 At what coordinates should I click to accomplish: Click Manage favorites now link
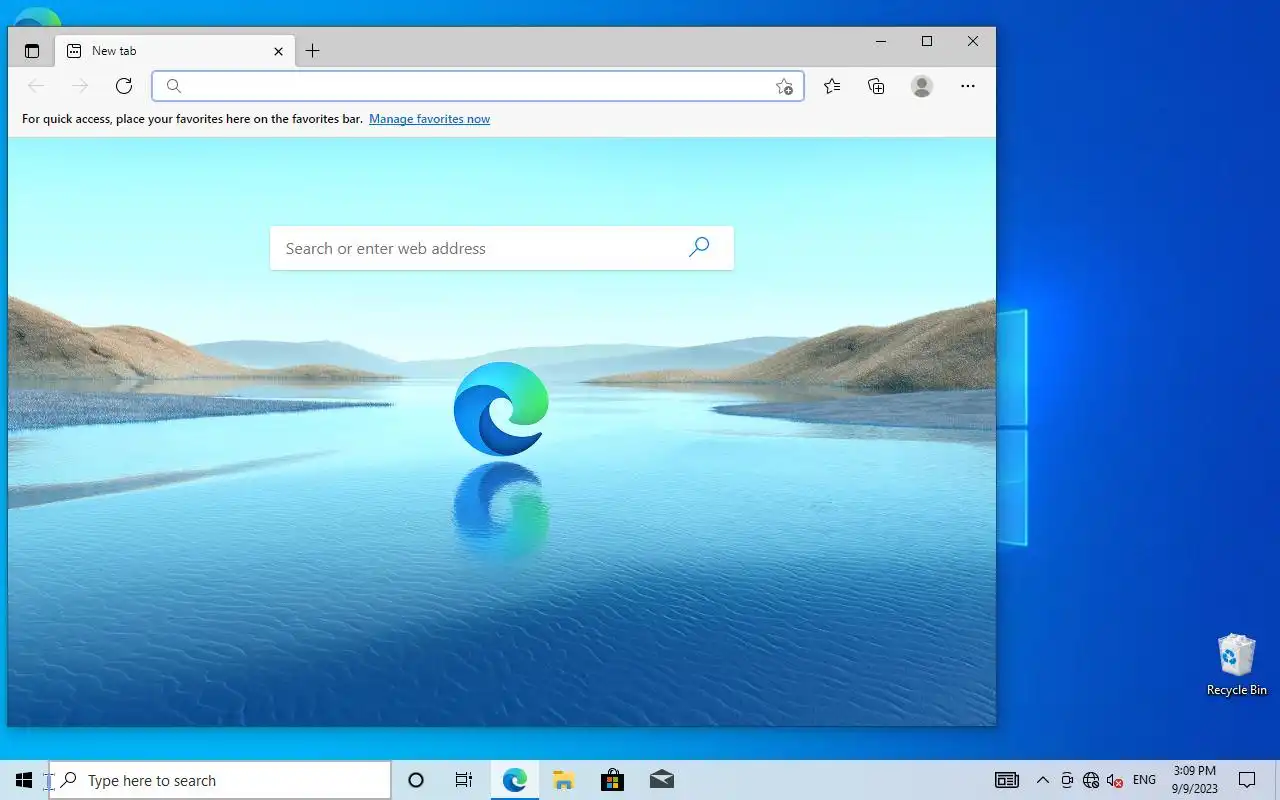(x=429, y=119)
